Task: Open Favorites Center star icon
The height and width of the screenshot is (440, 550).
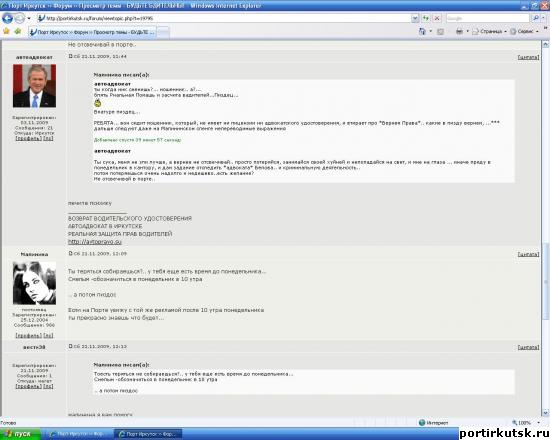Action: tap(6, 32)
